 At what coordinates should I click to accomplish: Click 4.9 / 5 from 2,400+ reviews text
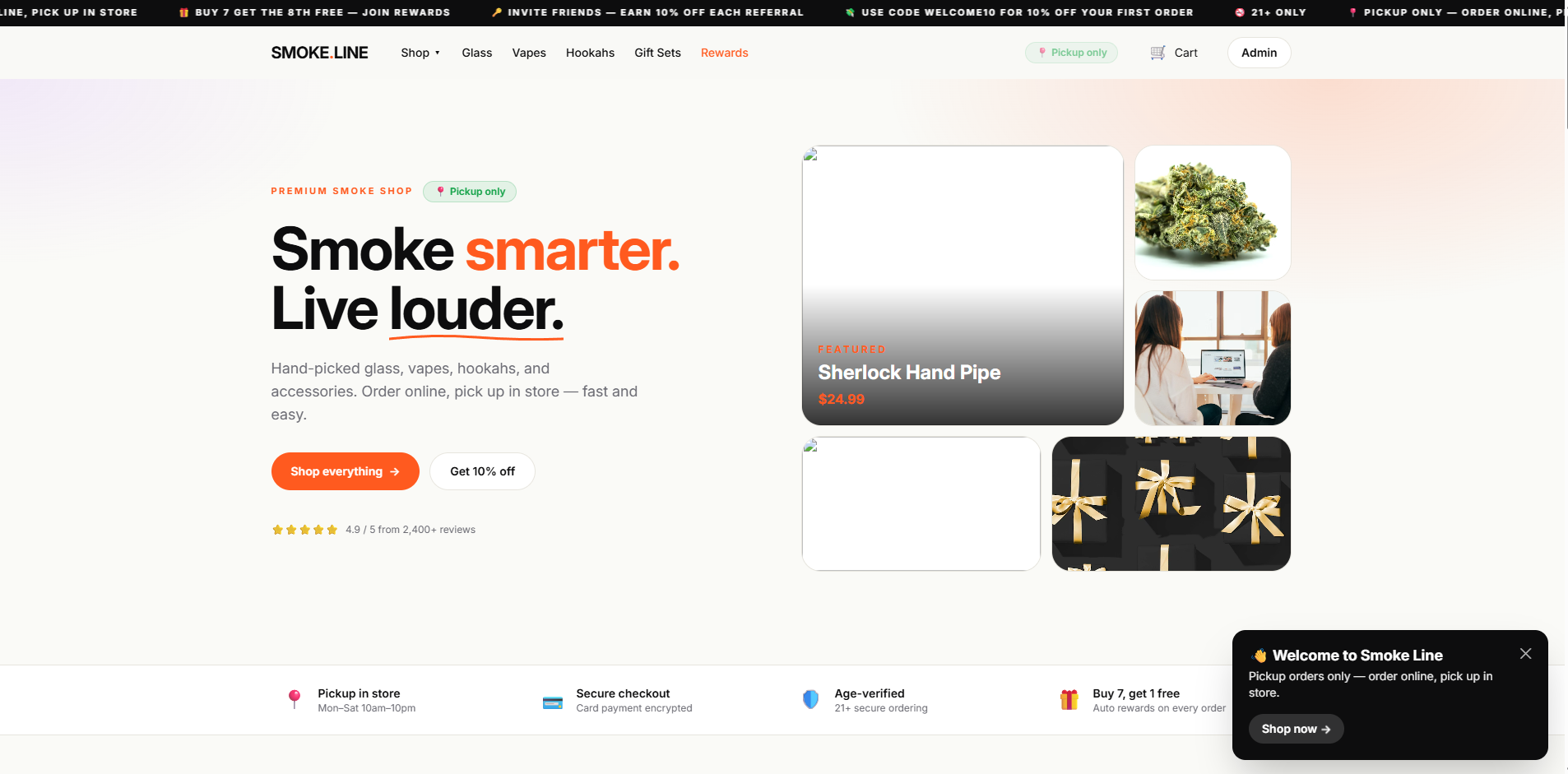click(x=411, y=530)
